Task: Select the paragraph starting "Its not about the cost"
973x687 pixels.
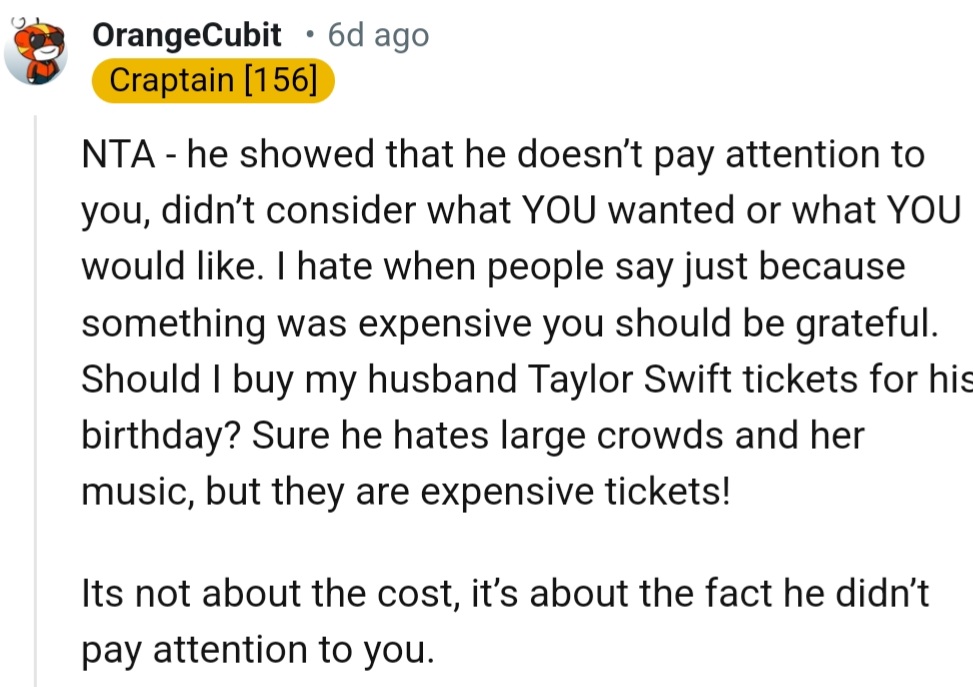Action: tap(505, 594)
